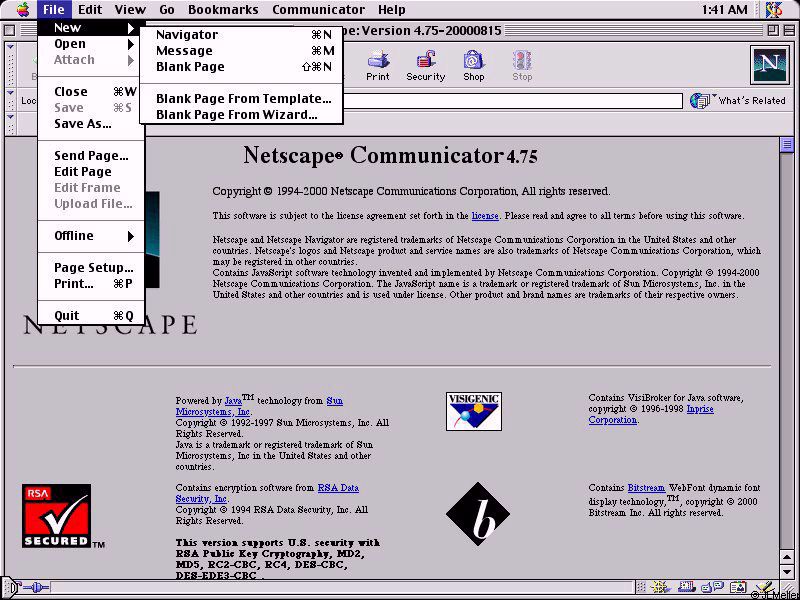Click the vertical scrollbar thumb
The height and width of the screenshot is (600, 800).
coord(786,145)
